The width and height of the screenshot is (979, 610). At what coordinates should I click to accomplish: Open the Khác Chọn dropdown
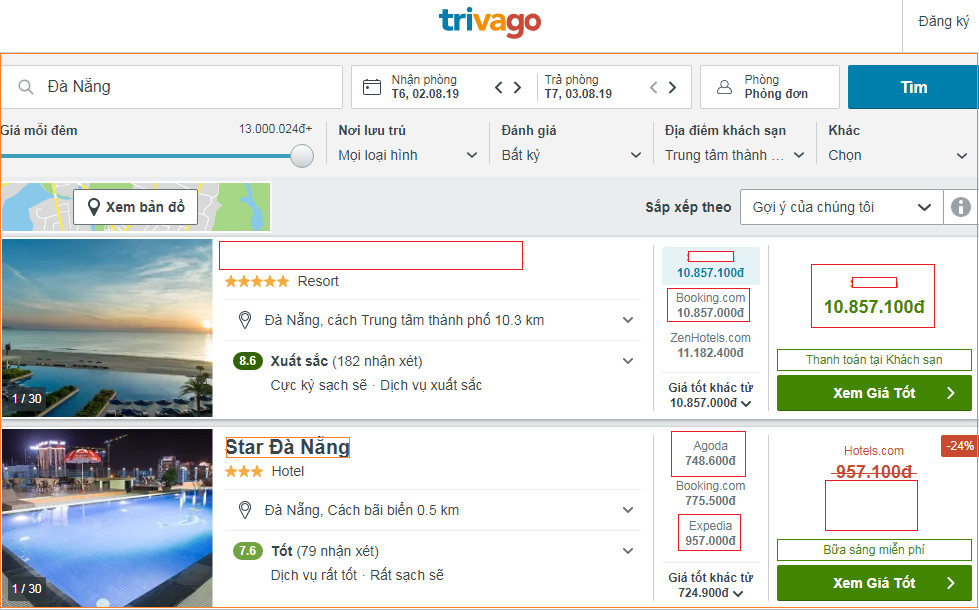(x=898, y=155)
